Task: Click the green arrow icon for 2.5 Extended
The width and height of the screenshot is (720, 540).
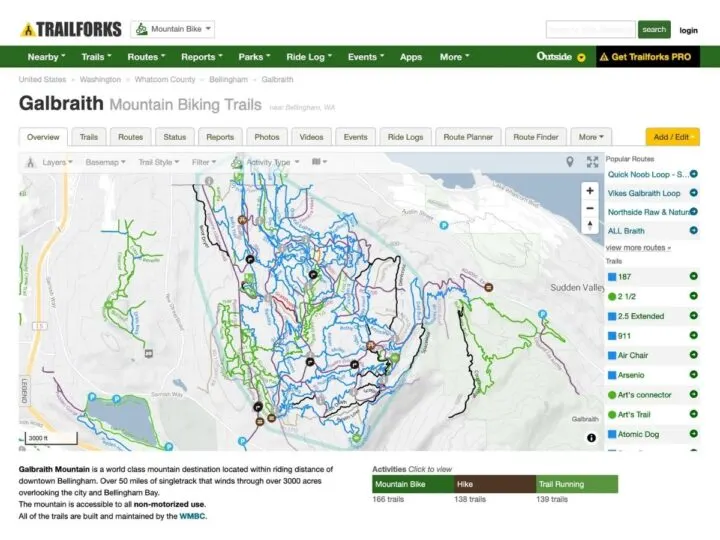Action: 694,315
